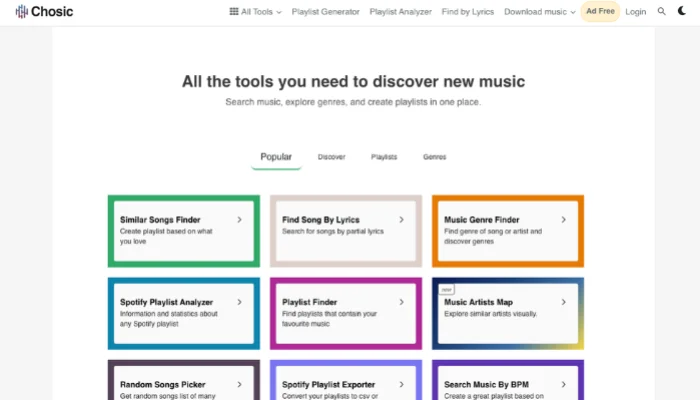The height and width of the screenshot is (400, 700).
Task: Open Music Genre Finder title
Action: [x=482, y=220]
